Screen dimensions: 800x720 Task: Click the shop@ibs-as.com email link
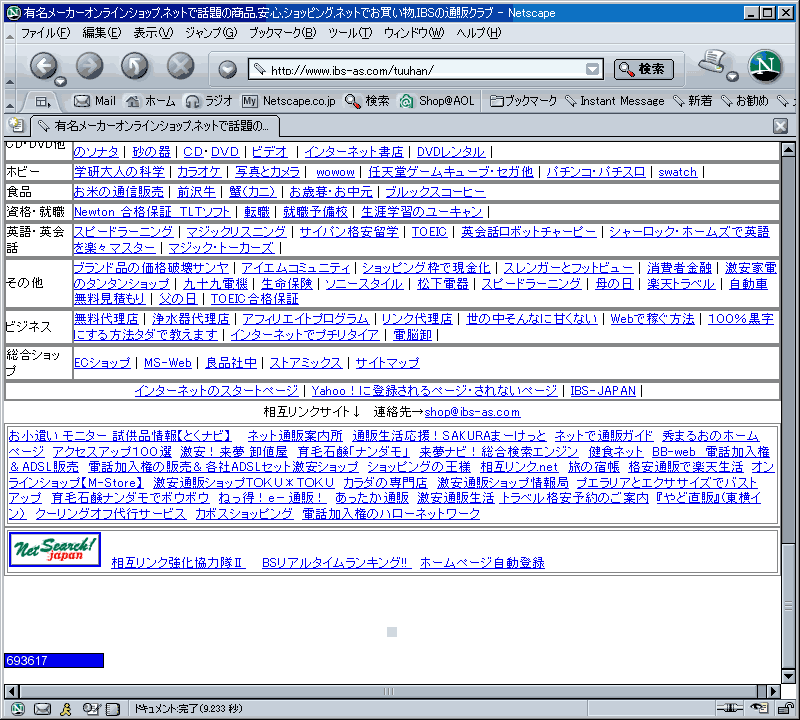point(472,412)
